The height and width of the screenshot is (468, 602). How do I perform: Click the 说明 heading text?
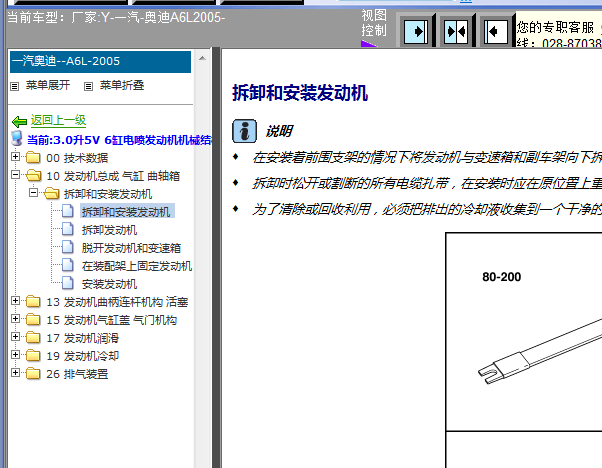click(x=279, y=131)
